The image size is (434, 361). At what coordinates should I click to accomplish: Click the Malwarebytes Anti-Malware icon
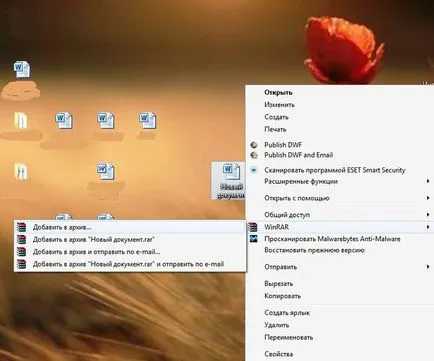254,239
